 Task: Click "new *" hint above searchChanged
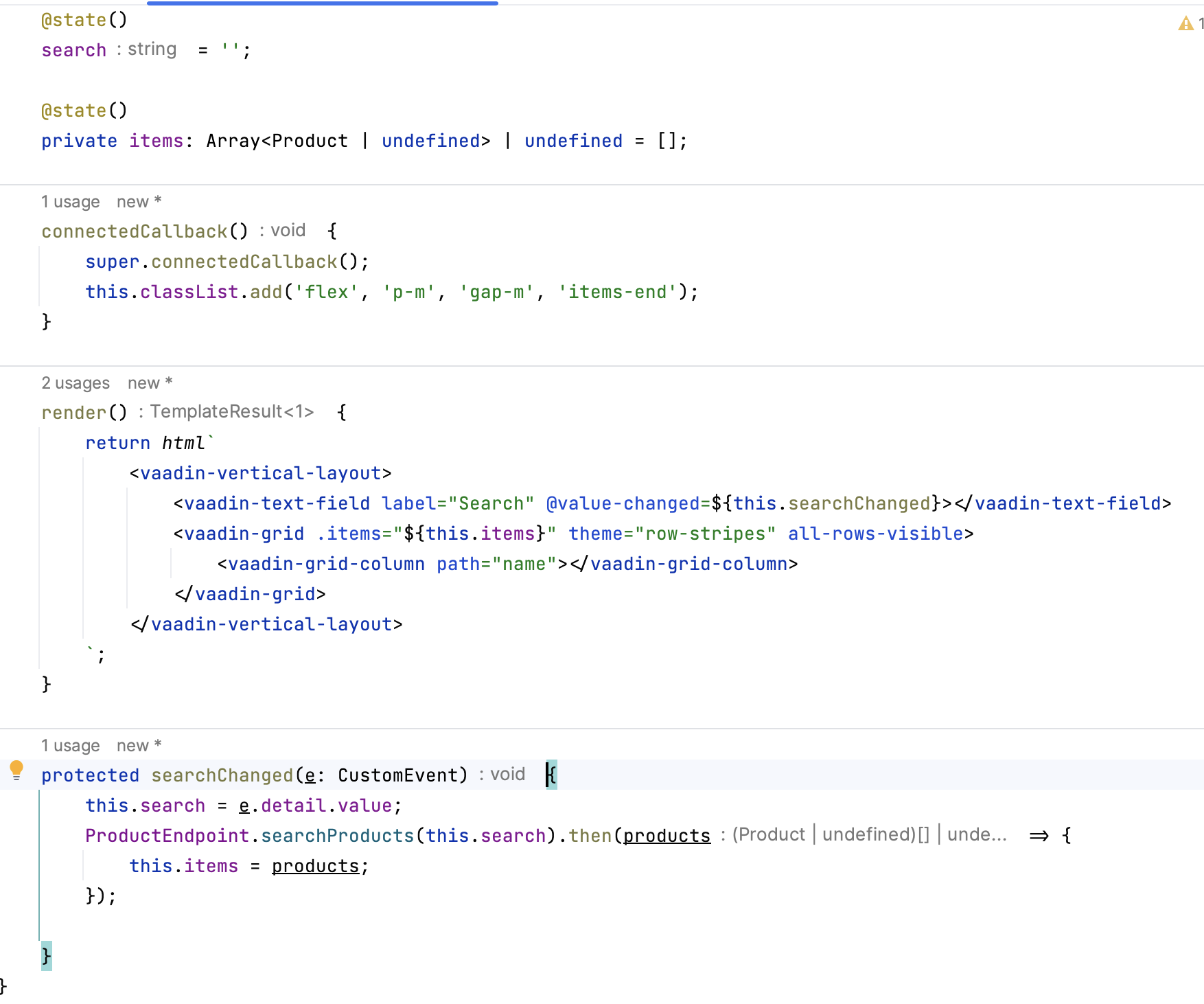tap(139, 746)
